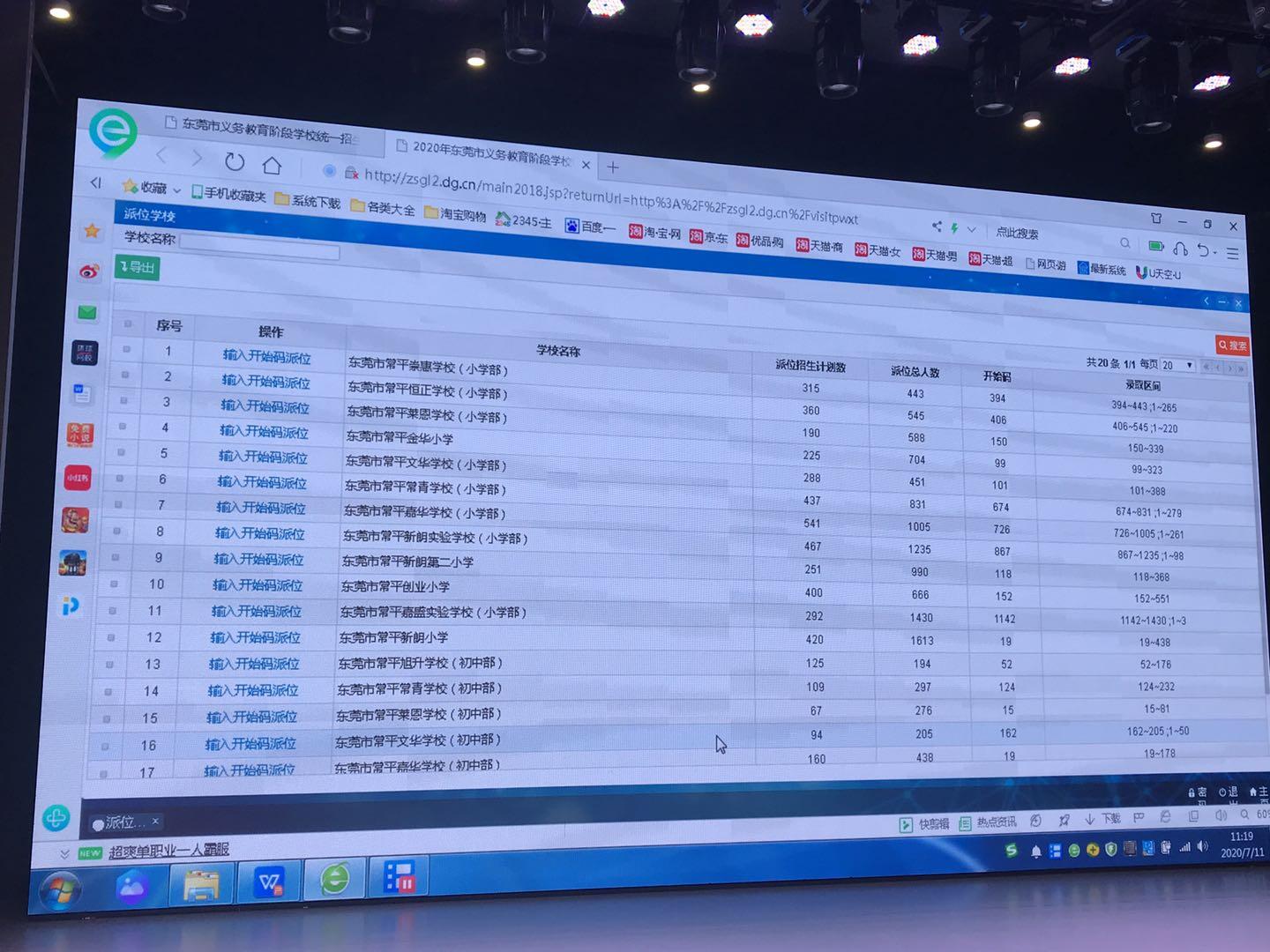Click the home page icon
Image resolution: width=1270 pixels, height=952 pixels.
[273, 165]
